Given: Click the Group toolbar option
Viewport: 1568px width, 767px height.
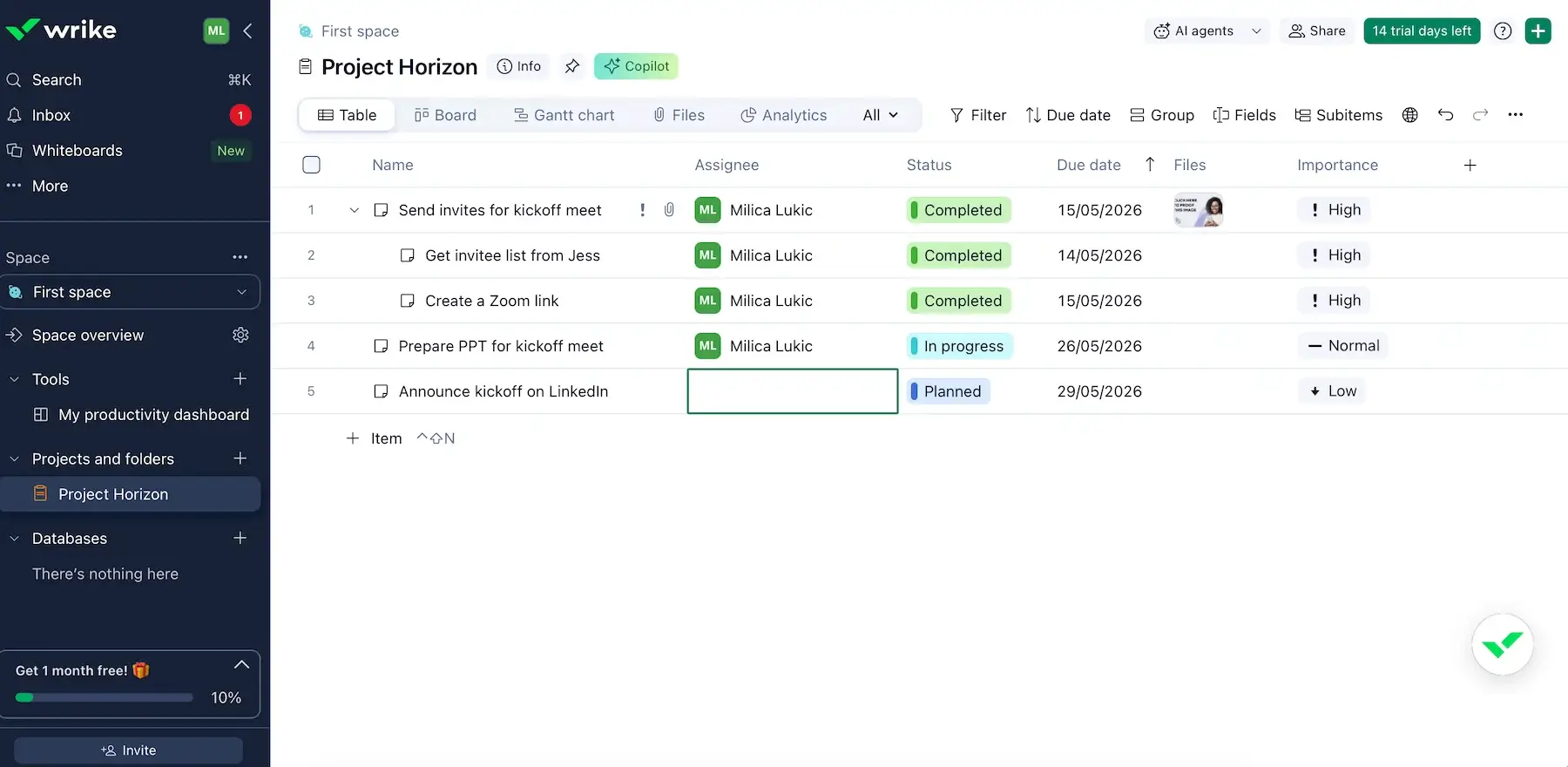Looking at the screenshot, I should pos(1162,115).
